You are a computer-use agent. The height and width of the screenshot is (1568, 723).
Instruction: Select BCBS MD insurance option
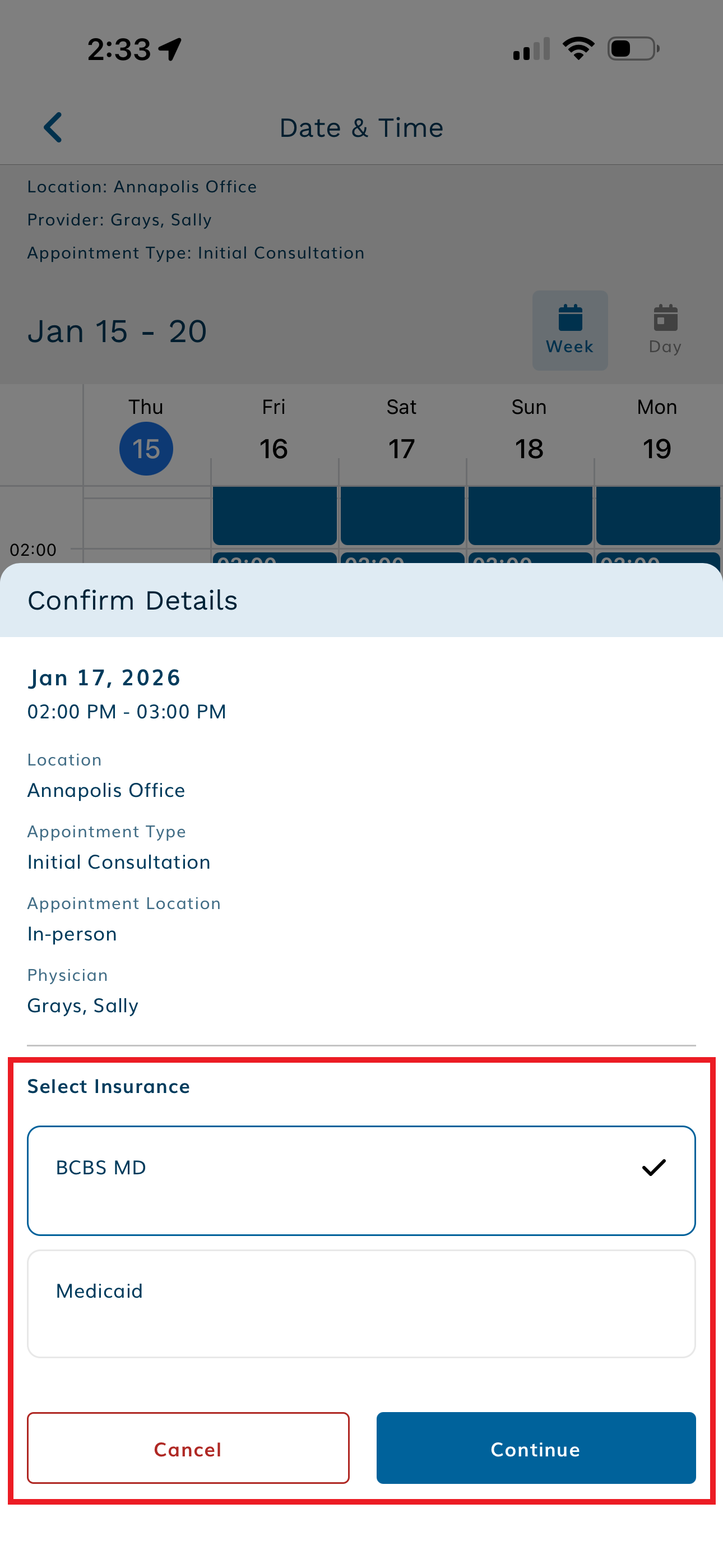[361, 1180]
